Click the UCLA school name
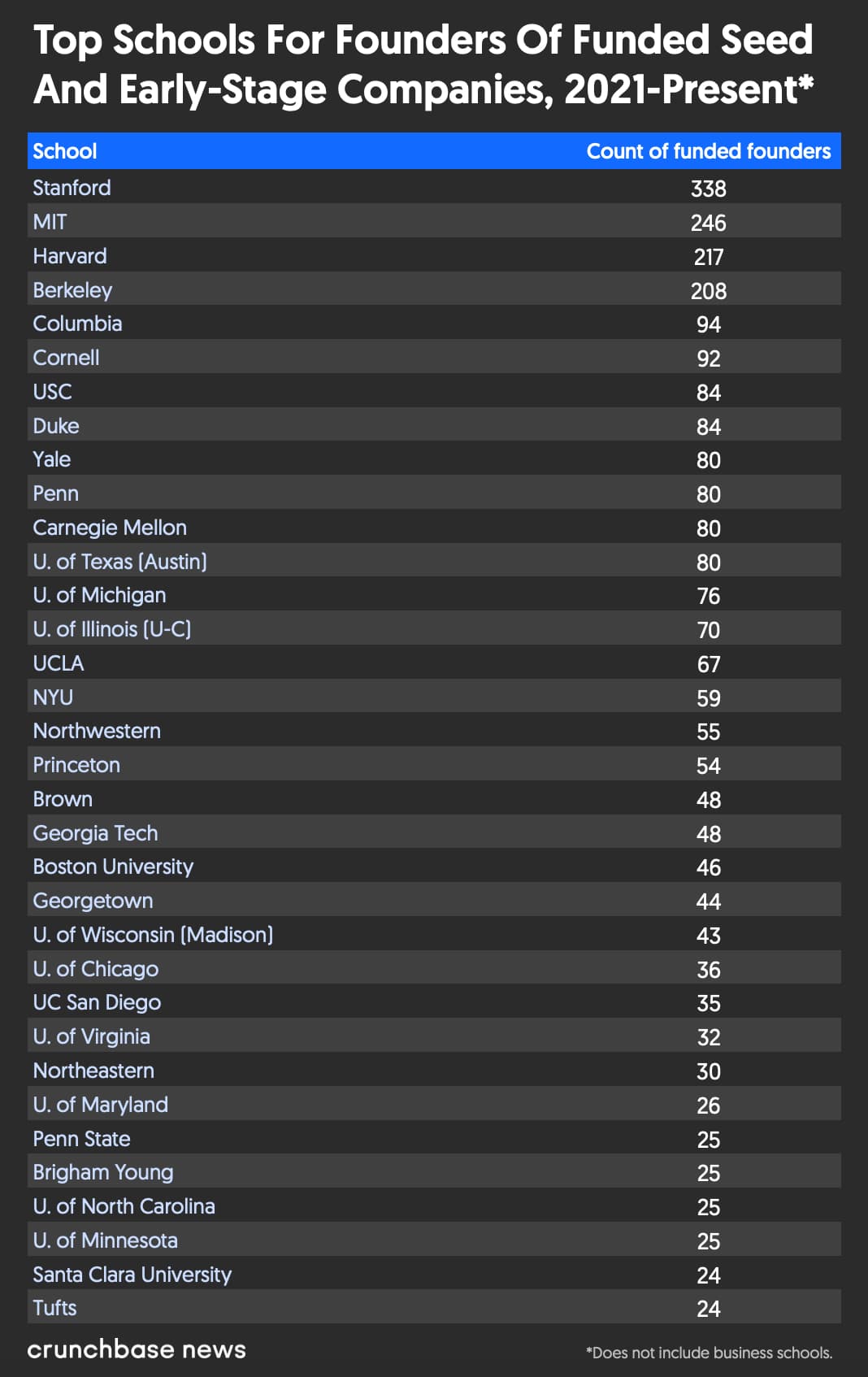 click(58, 663)
